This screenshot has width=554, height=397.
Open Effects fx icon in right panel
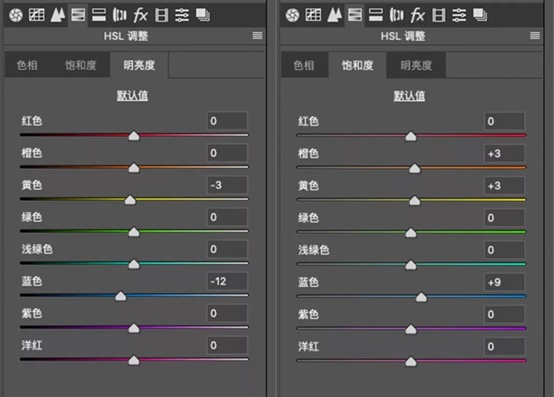coord(417,15)
